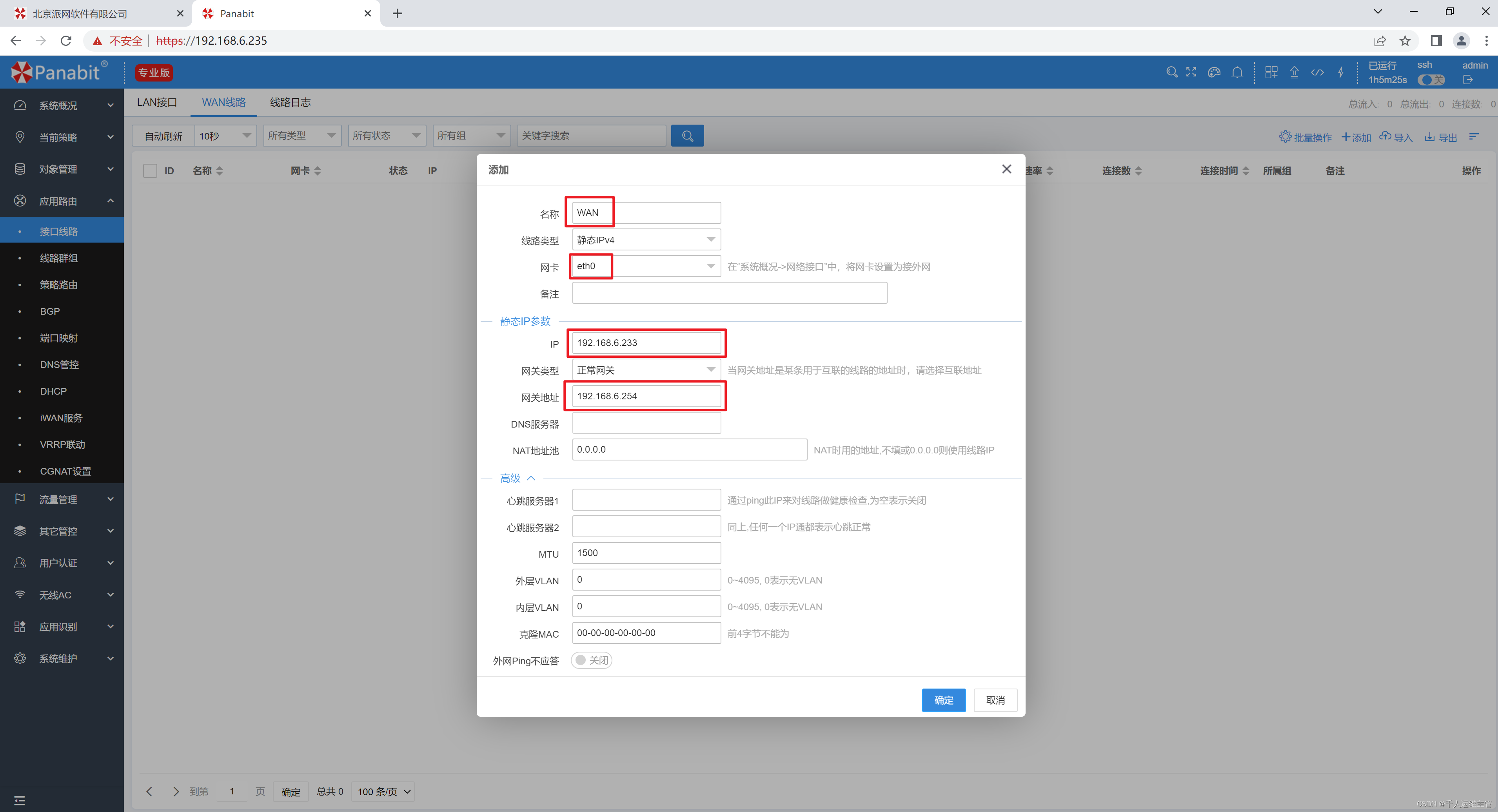Open 所有组 filter dropdown
This screenshot has width=1498, height=812.
472,136
